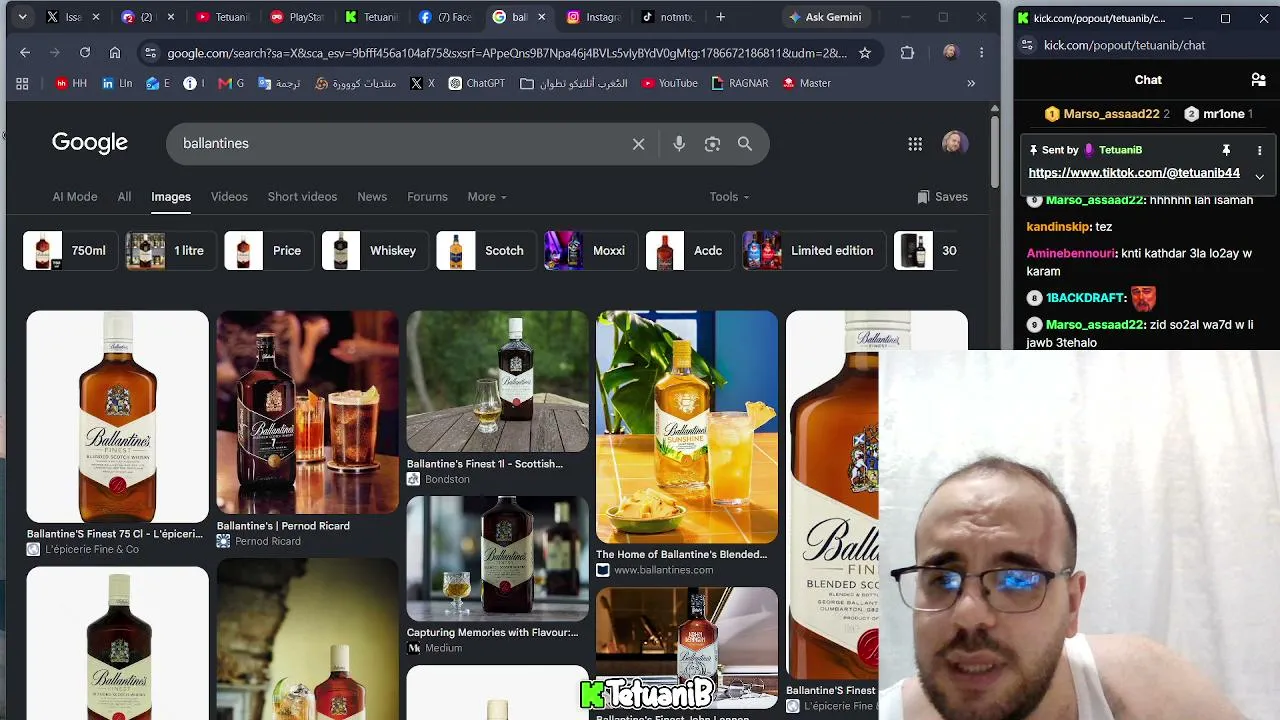Switch to the Instagram tab
Viewport: 1280px width, 720px height.
pos(594,17)
